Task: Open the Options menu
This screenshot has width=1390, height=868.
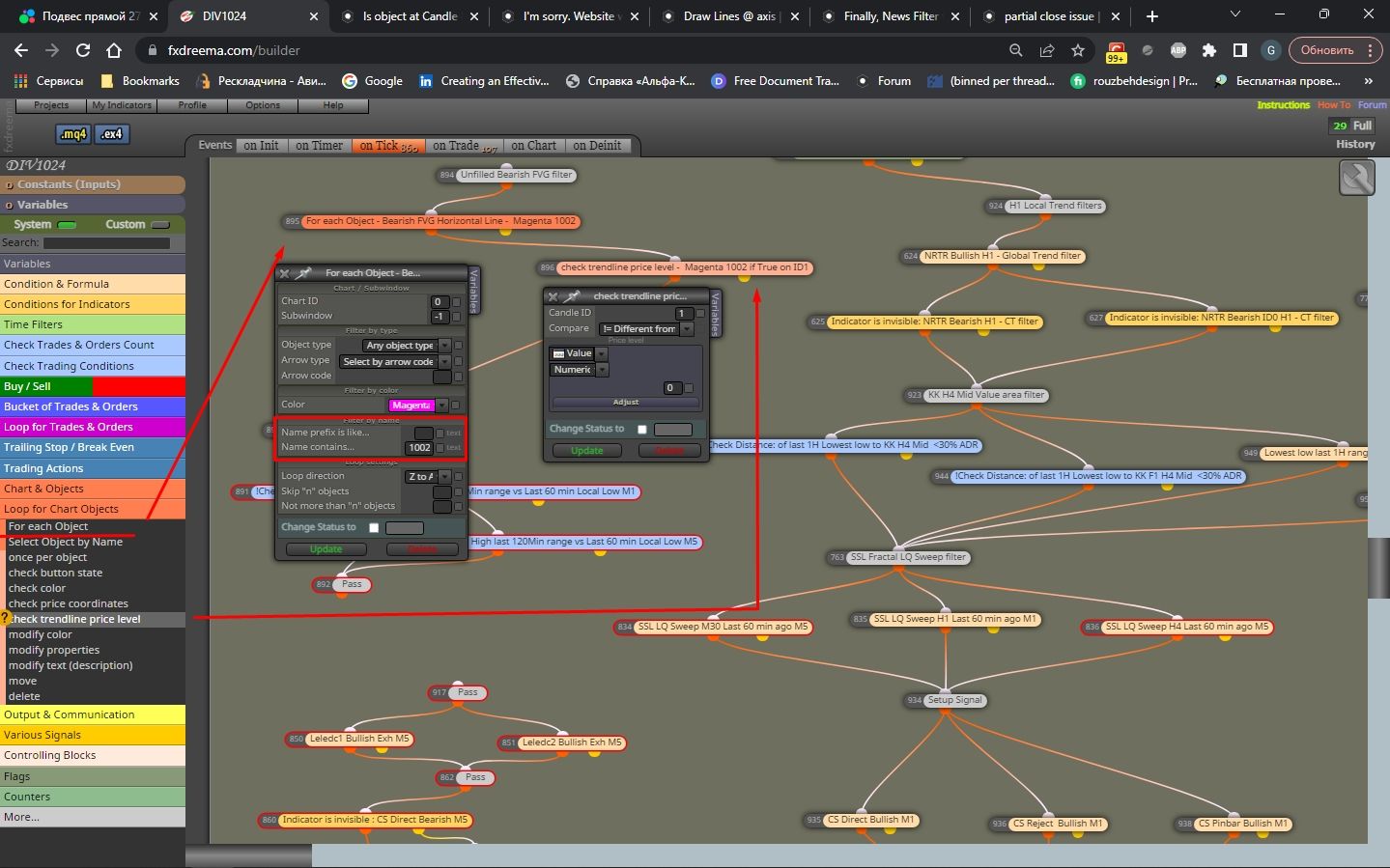Action: (x=263, y=105)
